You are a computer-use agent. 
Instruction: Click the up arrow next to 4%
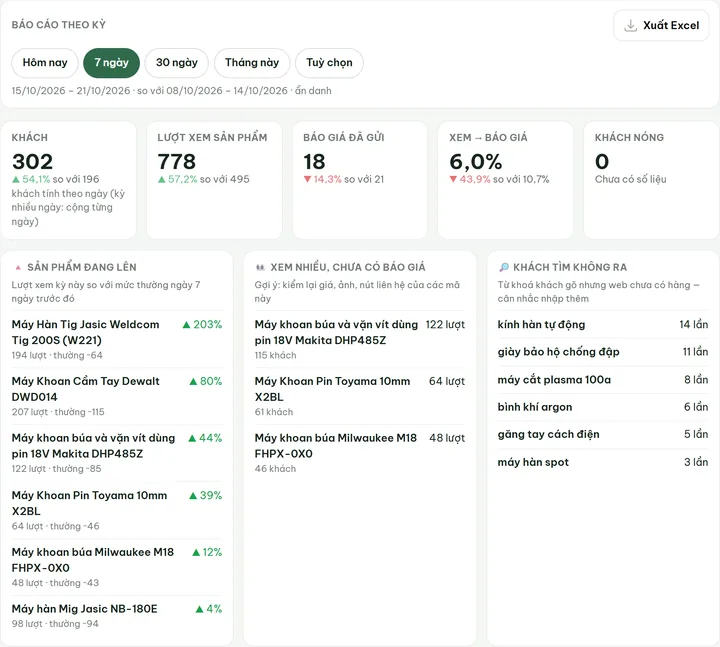pos(199,609)
